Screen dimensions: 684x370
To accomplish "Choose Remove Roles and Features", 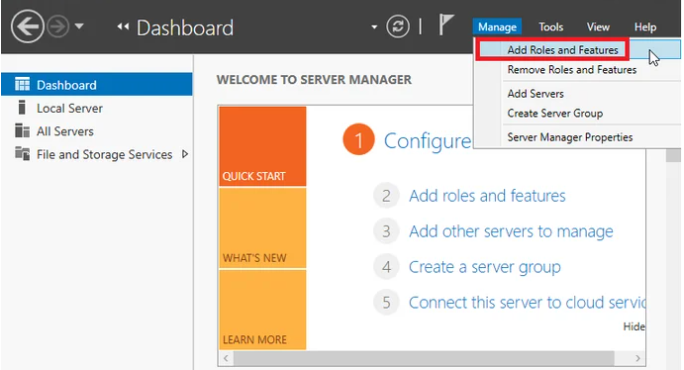I will pyautogui.click(x=572, y=70).
